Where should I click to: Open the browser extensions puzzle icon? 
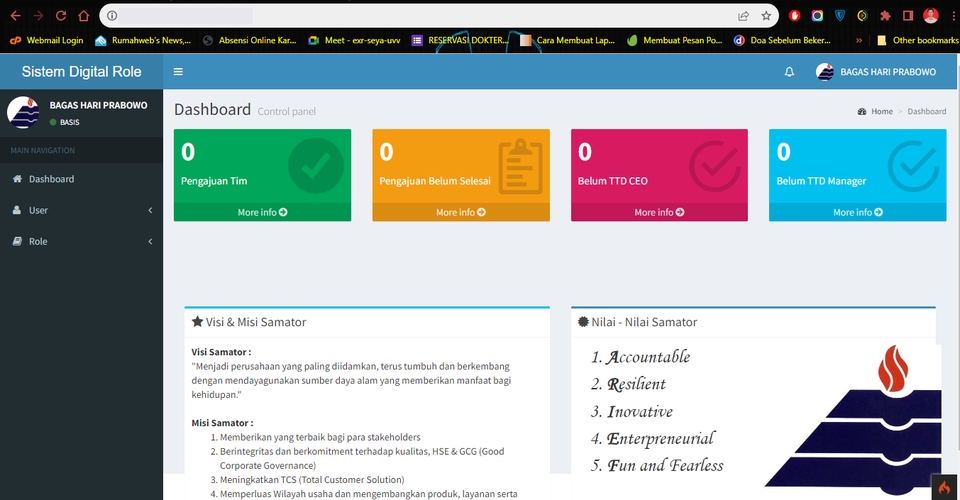tap(885, 16)
